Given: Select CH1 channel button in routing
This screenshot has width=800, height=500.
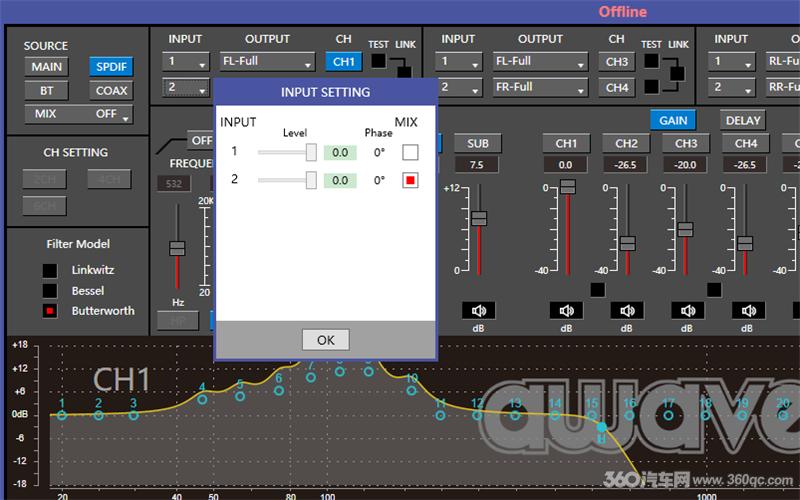Looking at the screenshot, I should click(x=344, y=62).
